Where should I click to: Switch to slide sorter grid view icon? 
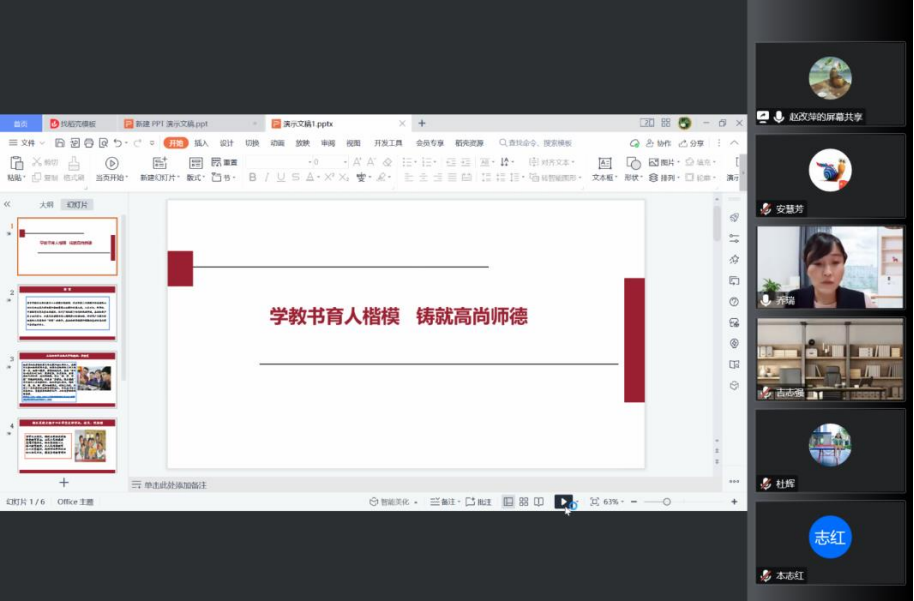523,502
